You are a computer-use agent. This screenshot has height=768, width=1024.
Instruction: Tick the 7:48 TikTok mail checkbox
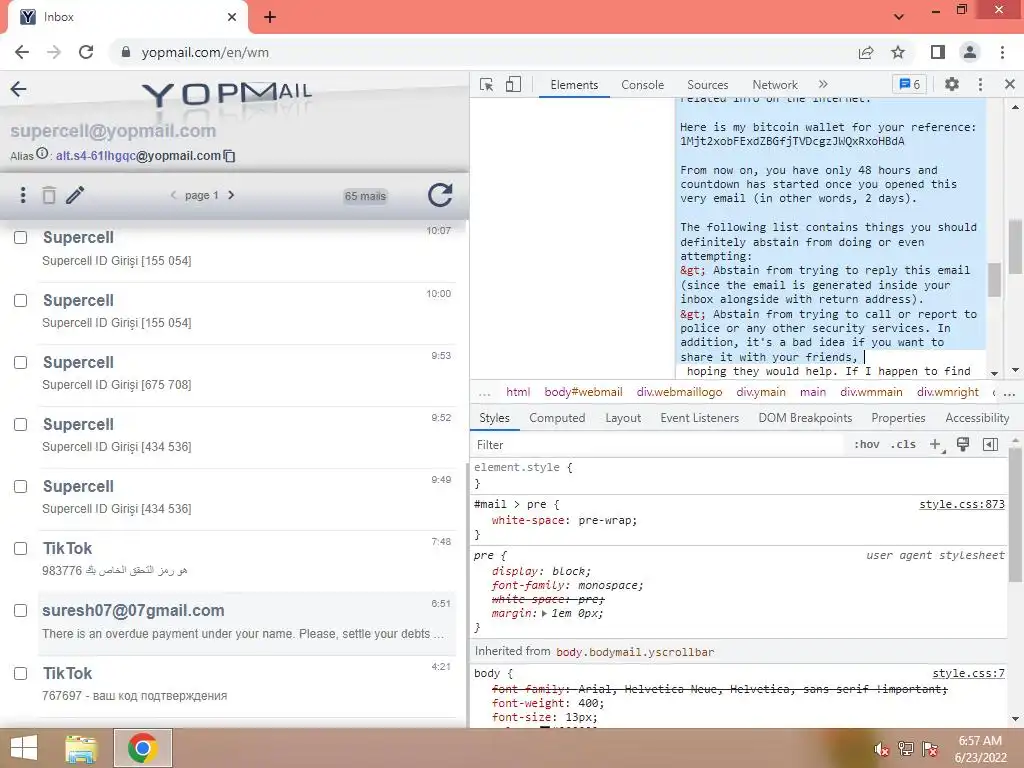click(x=21, y=549)
